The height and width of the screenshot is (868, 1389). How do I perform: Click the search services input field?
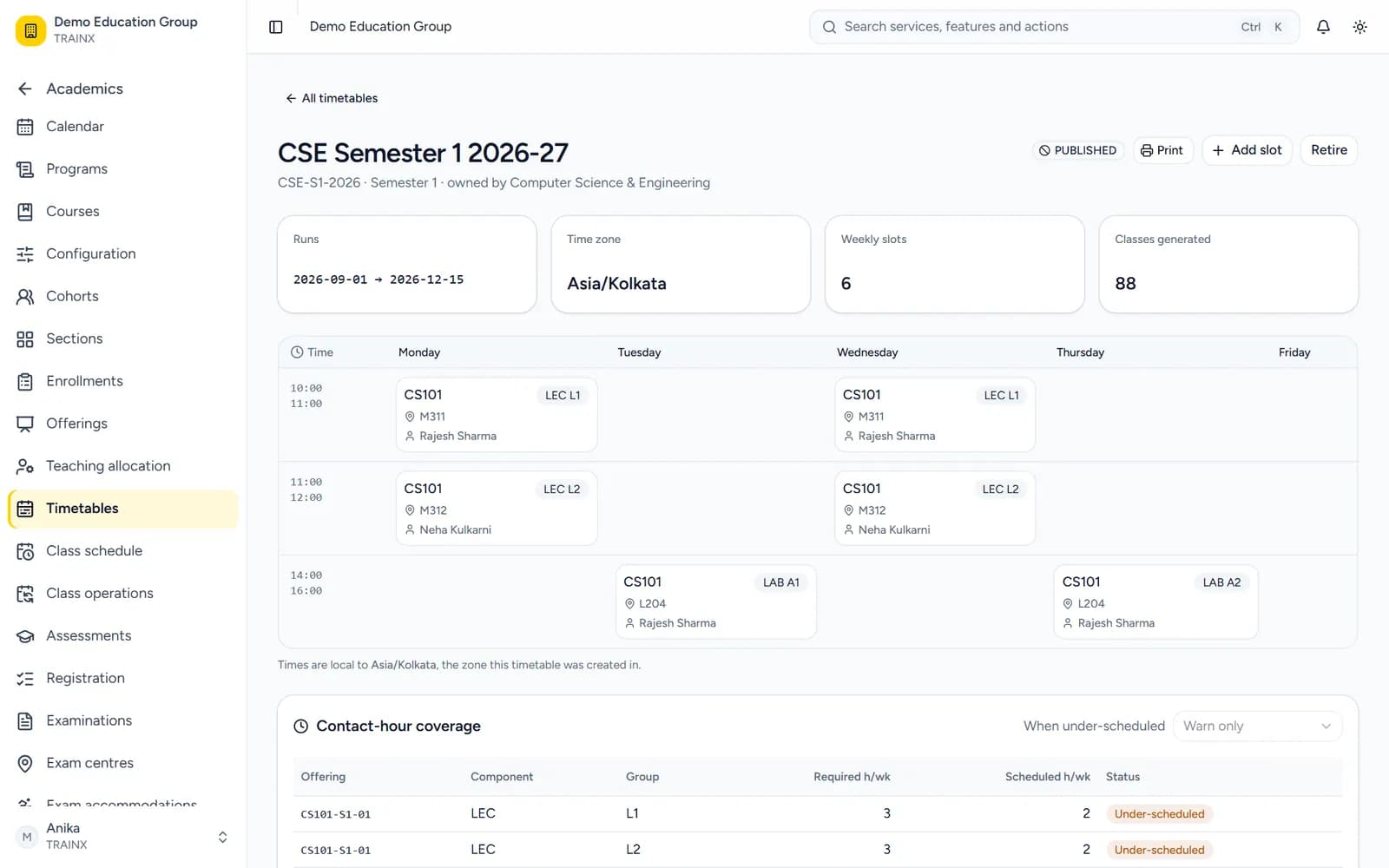click(1054, 27)
